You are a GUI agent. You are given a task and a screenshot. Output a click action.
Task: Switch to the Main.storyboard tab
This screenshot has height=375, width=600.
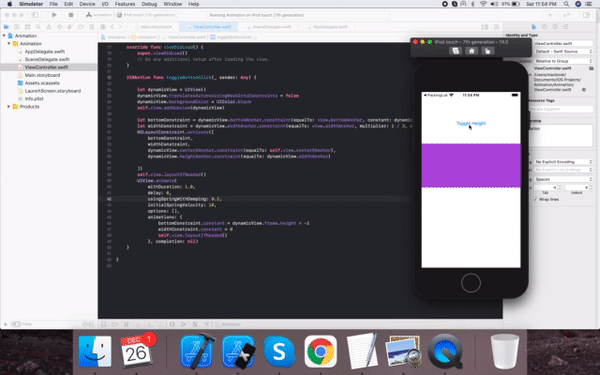[153, 27]
